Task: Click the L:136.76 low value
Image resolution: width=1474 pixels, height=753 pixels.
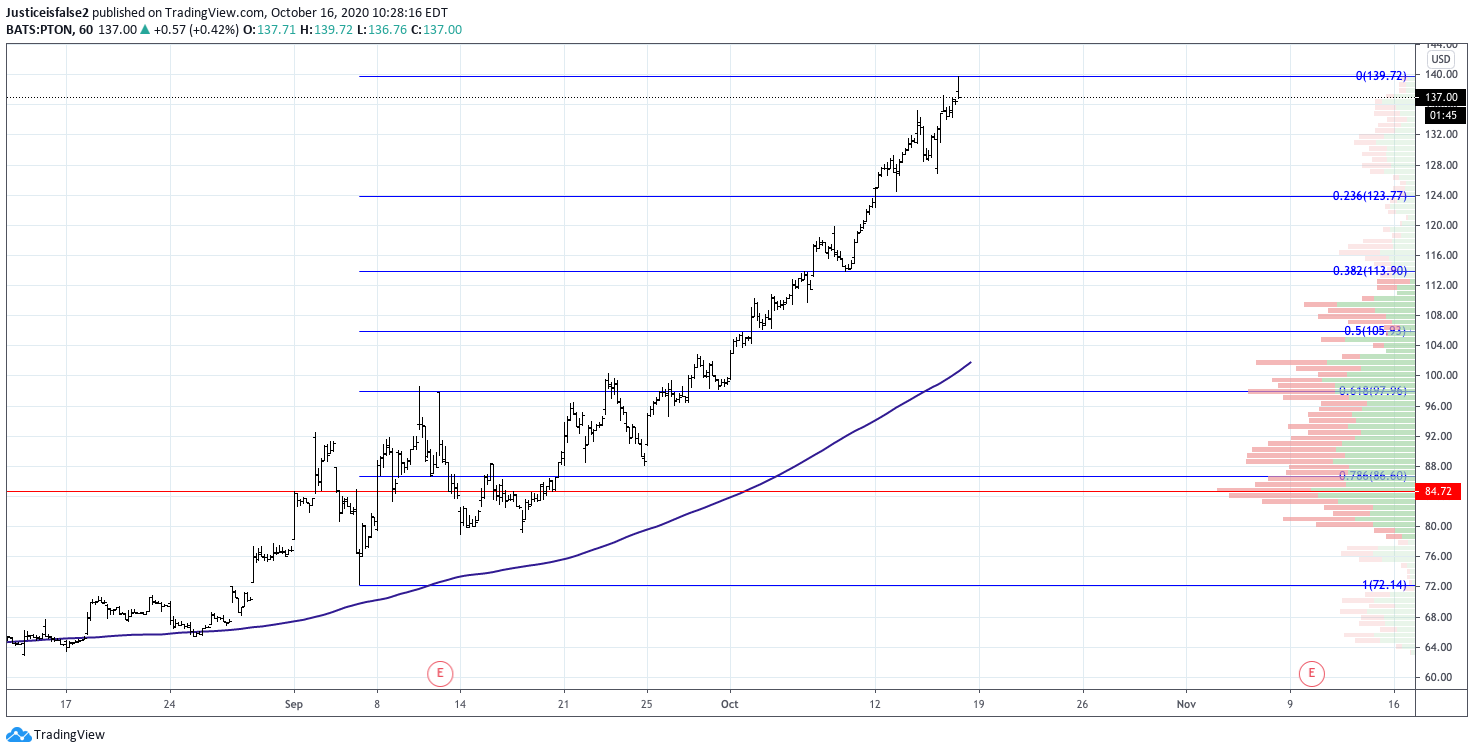Action: 383,30
